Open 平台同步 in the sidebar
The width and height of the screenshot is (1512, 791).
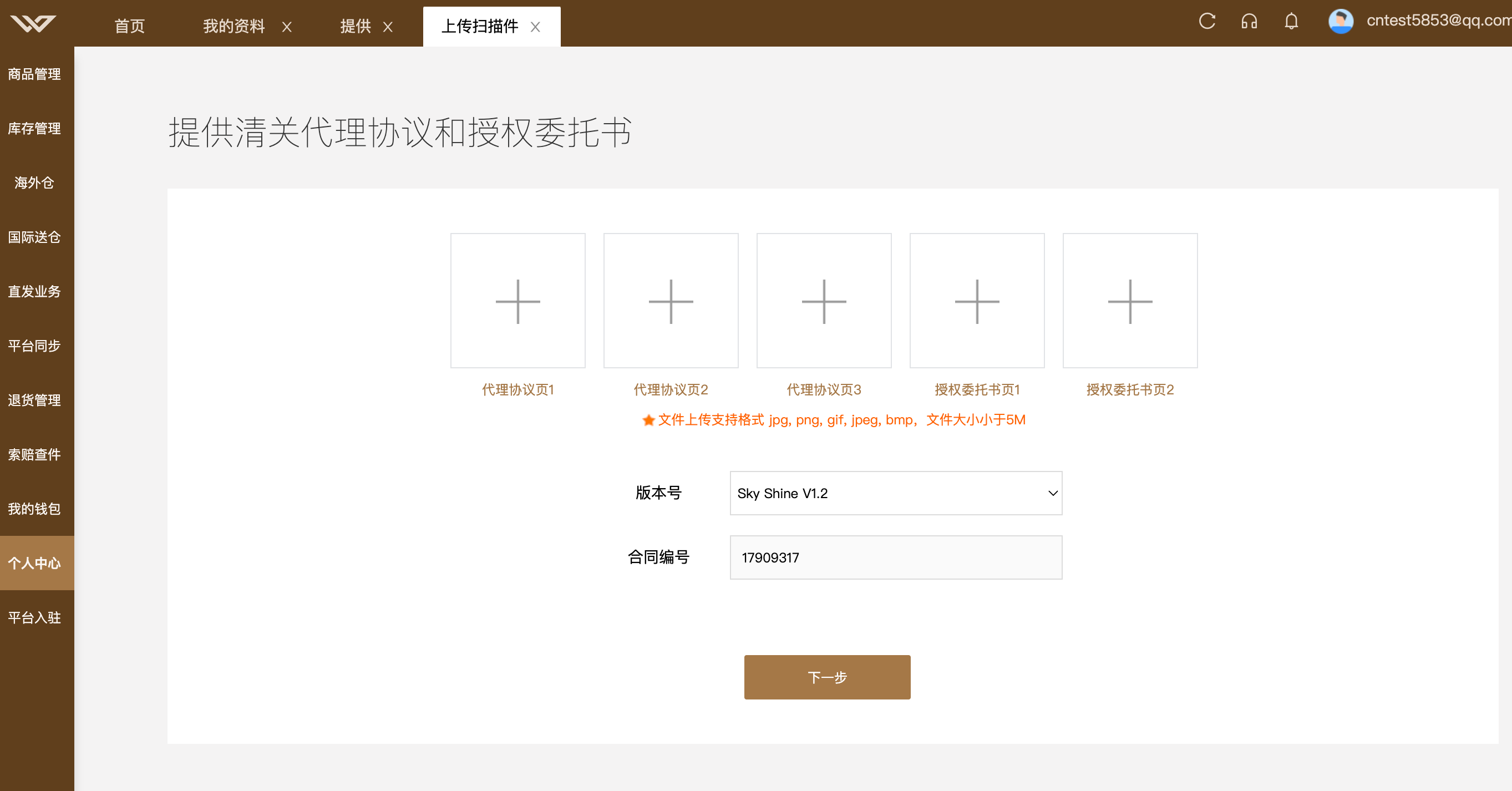point(34,346)
